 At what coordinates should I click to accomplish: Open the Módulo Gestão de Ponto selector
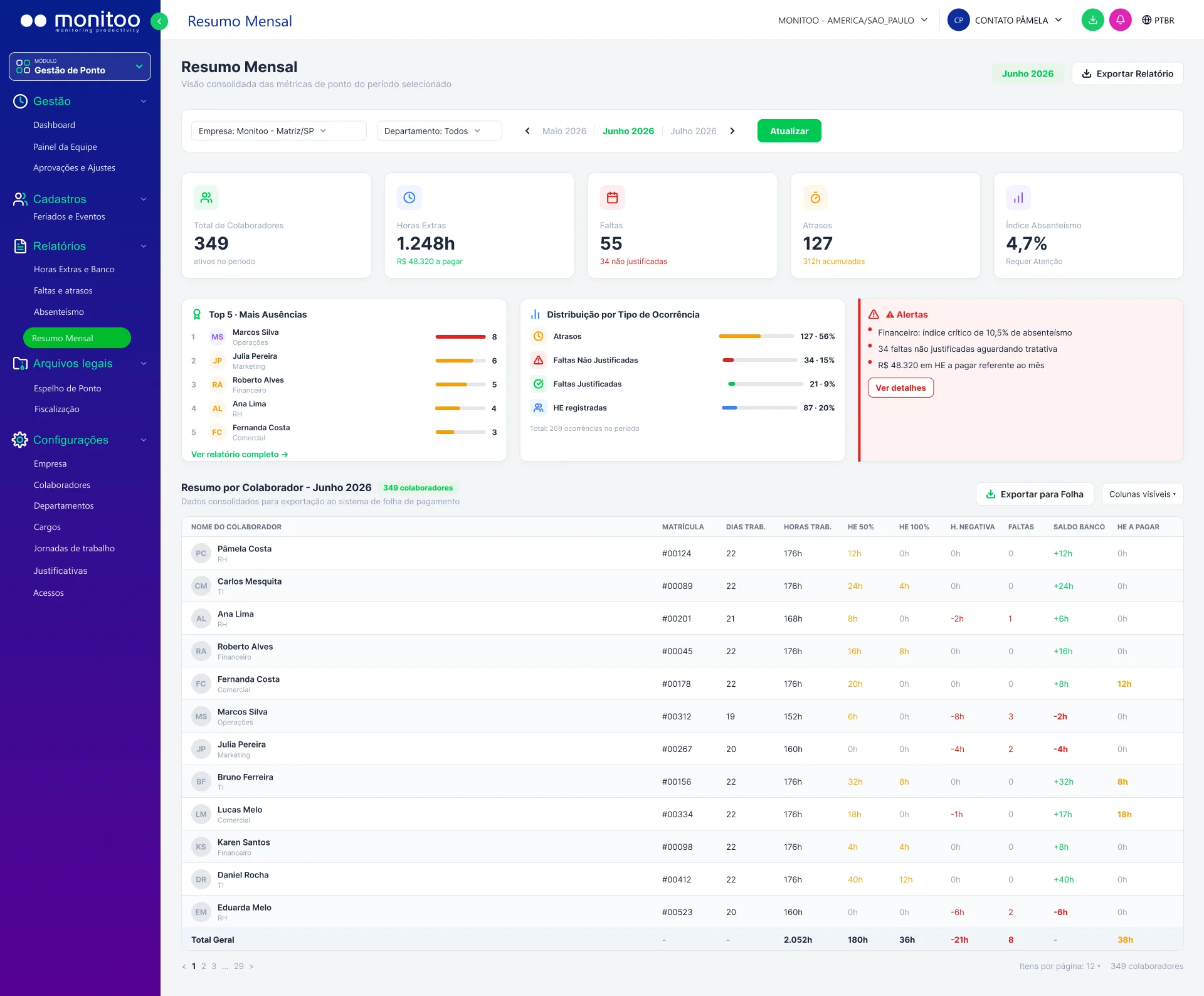coord(80,66)
